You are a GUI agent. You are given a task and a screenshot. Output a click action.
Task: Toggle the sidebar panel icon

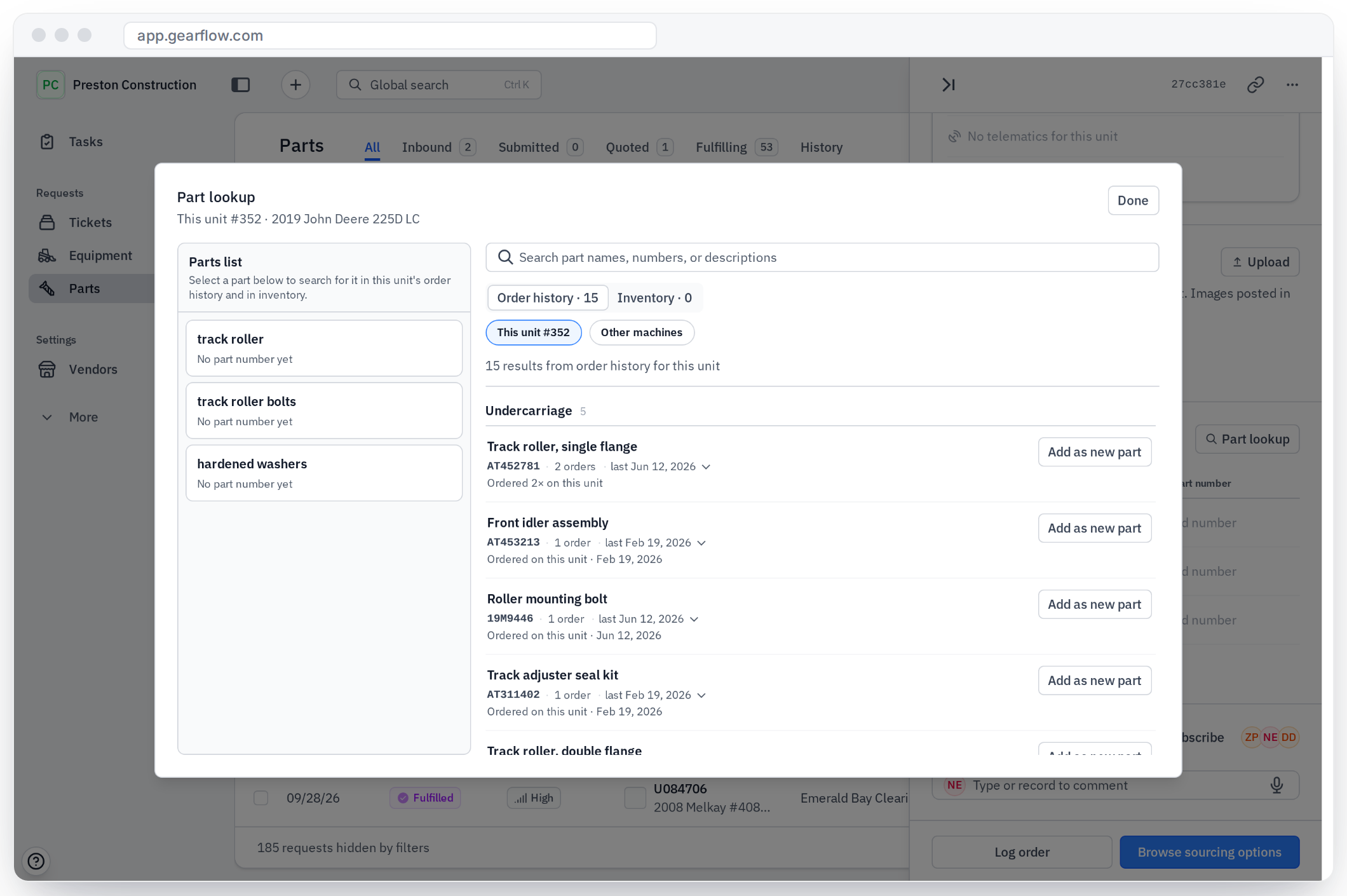[x=240, y=85]
